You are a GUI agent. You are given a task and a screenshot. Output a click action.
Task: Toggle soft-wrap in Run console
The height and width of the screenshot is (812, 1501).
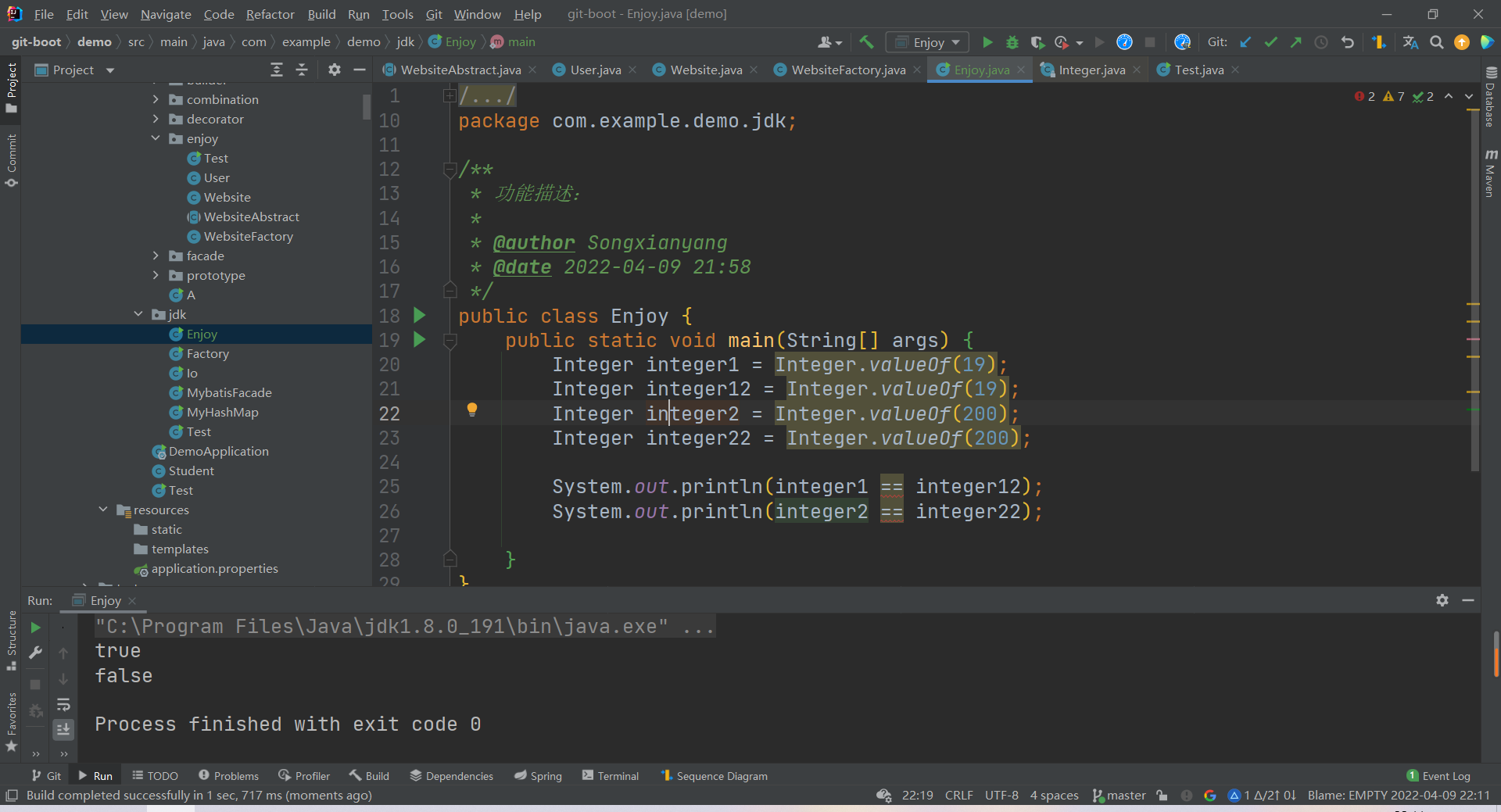[x=63, y=704]
